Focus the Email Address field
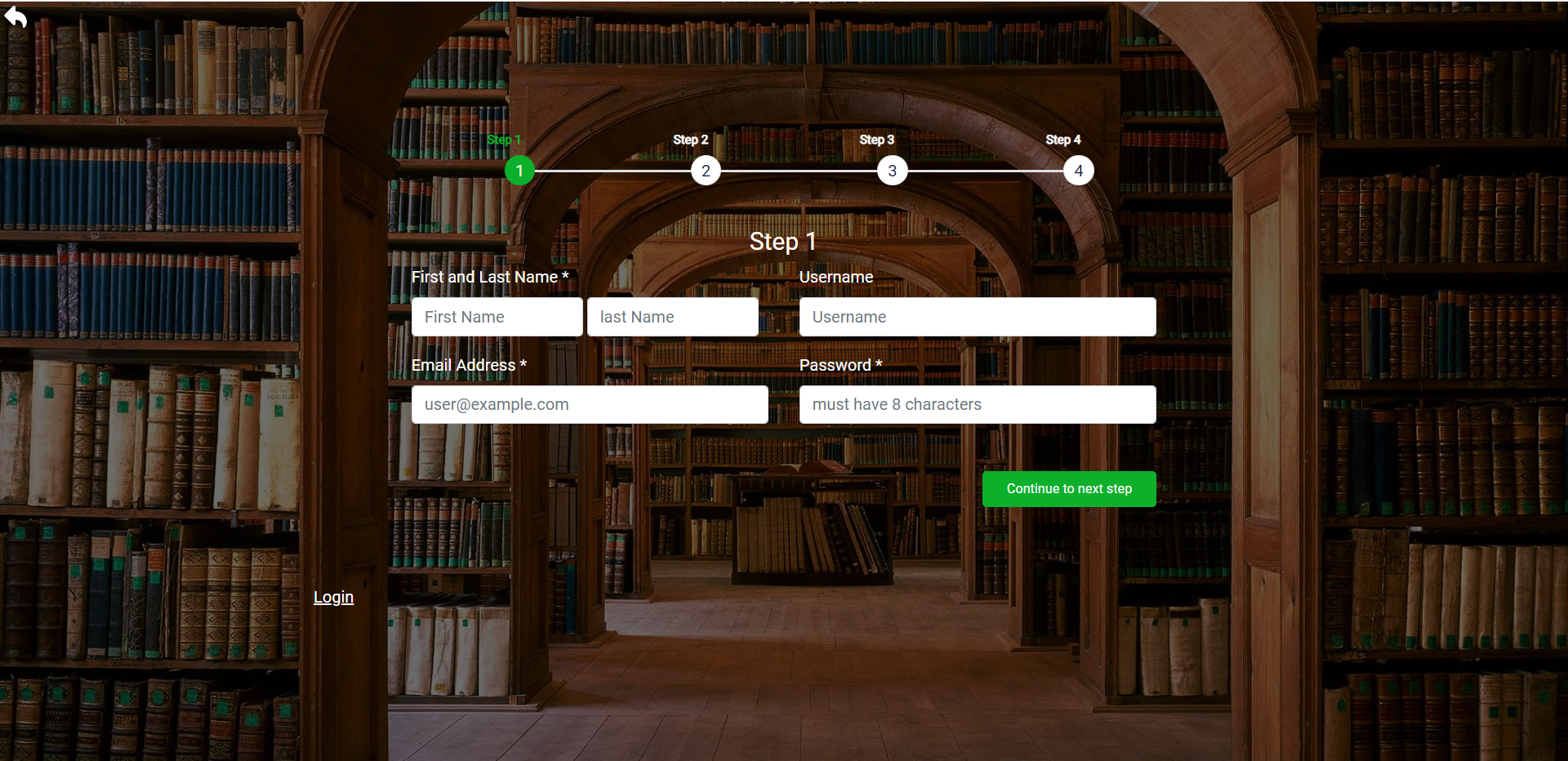 (x=590, y=404)
